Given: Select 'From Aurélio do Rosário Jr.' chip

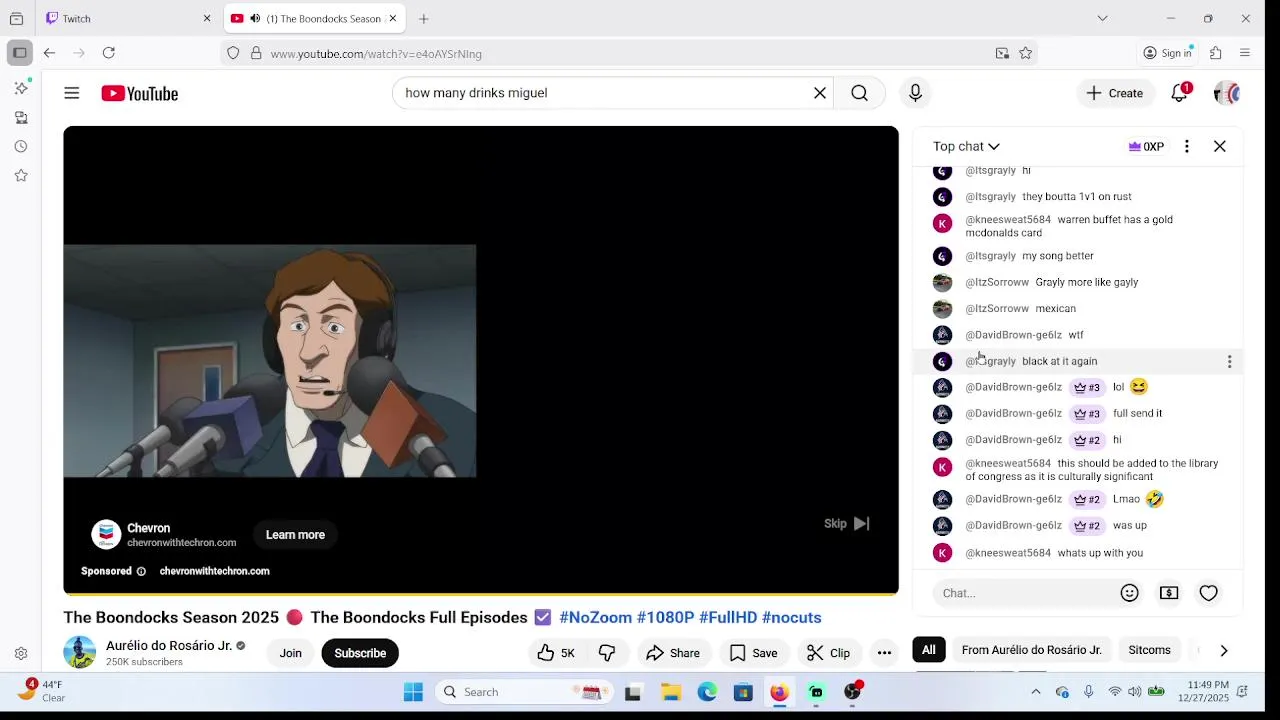Looking at the screenshot, I should pyautogui.click(x=1031, y=650).
